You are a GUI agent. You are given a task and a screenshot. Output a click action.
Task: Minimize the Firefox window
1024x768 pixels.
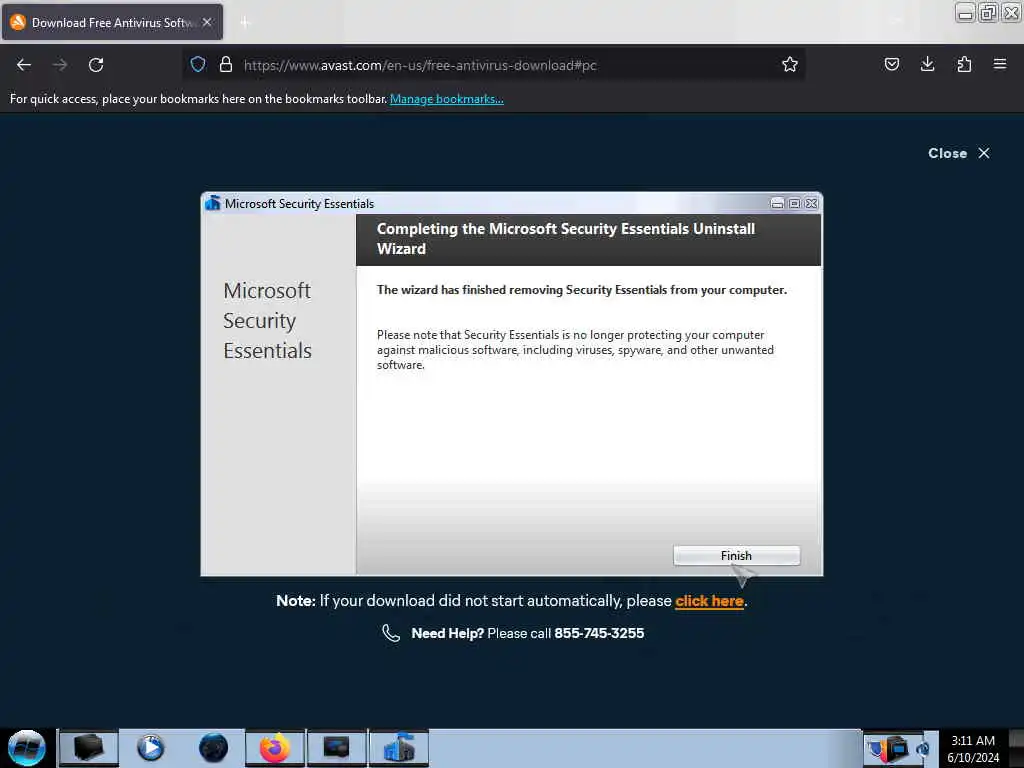click(965, 12)
